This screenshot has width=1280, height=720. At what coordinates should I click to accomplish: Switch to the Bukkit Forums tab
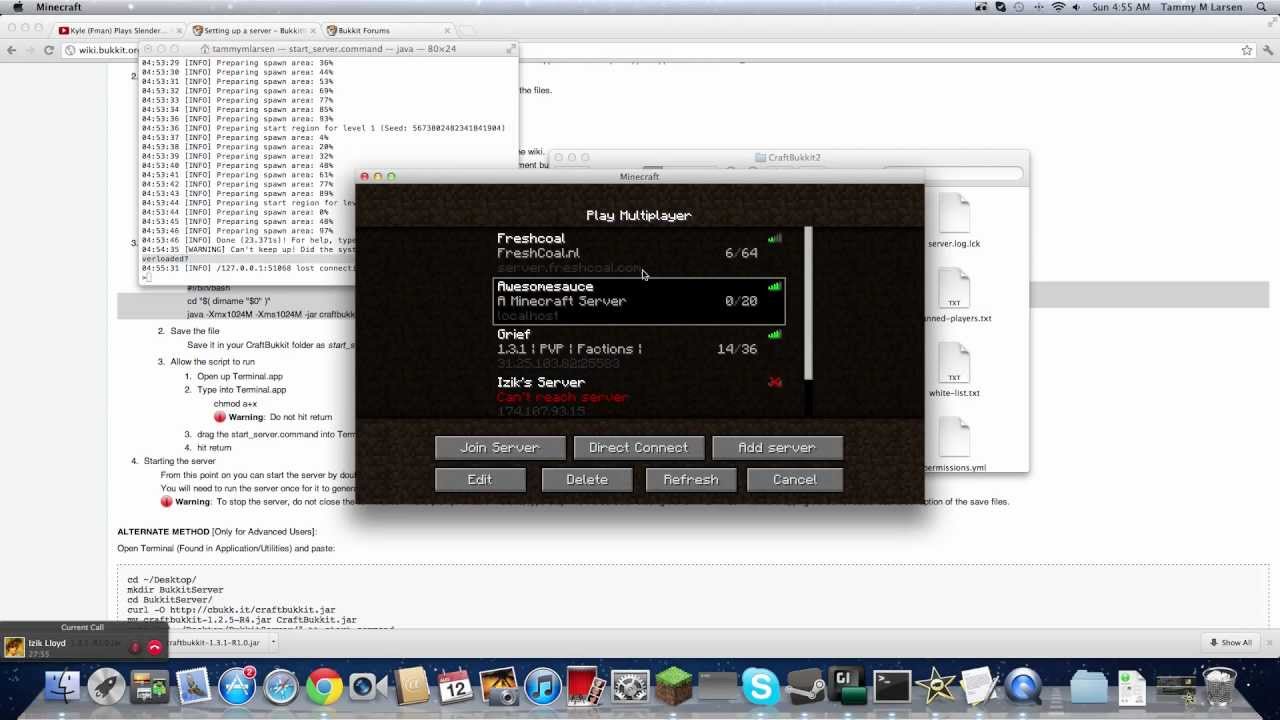(388, 31)
